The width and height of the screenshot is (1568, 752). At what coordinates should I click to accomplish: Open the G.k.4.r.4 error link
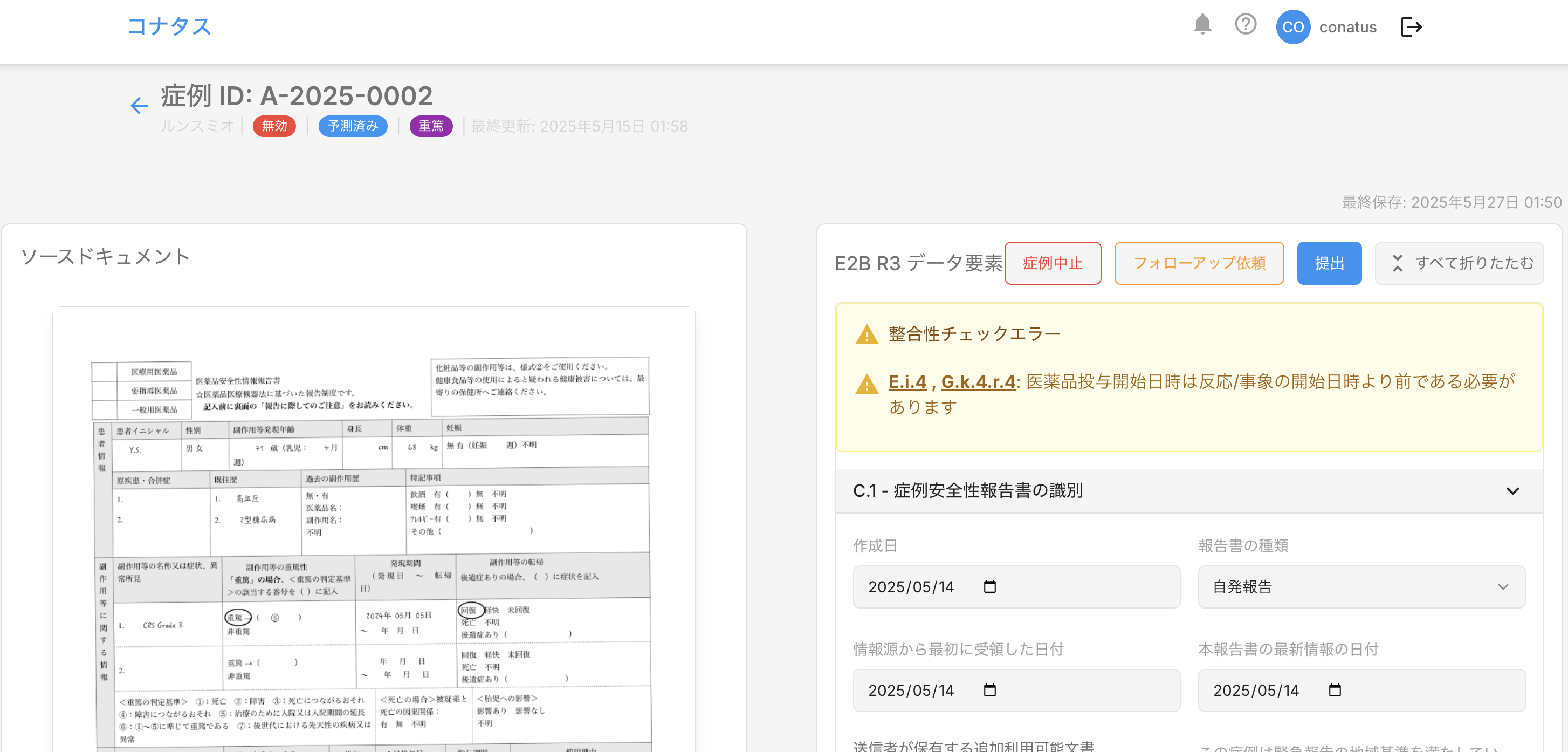coord(978,382)
